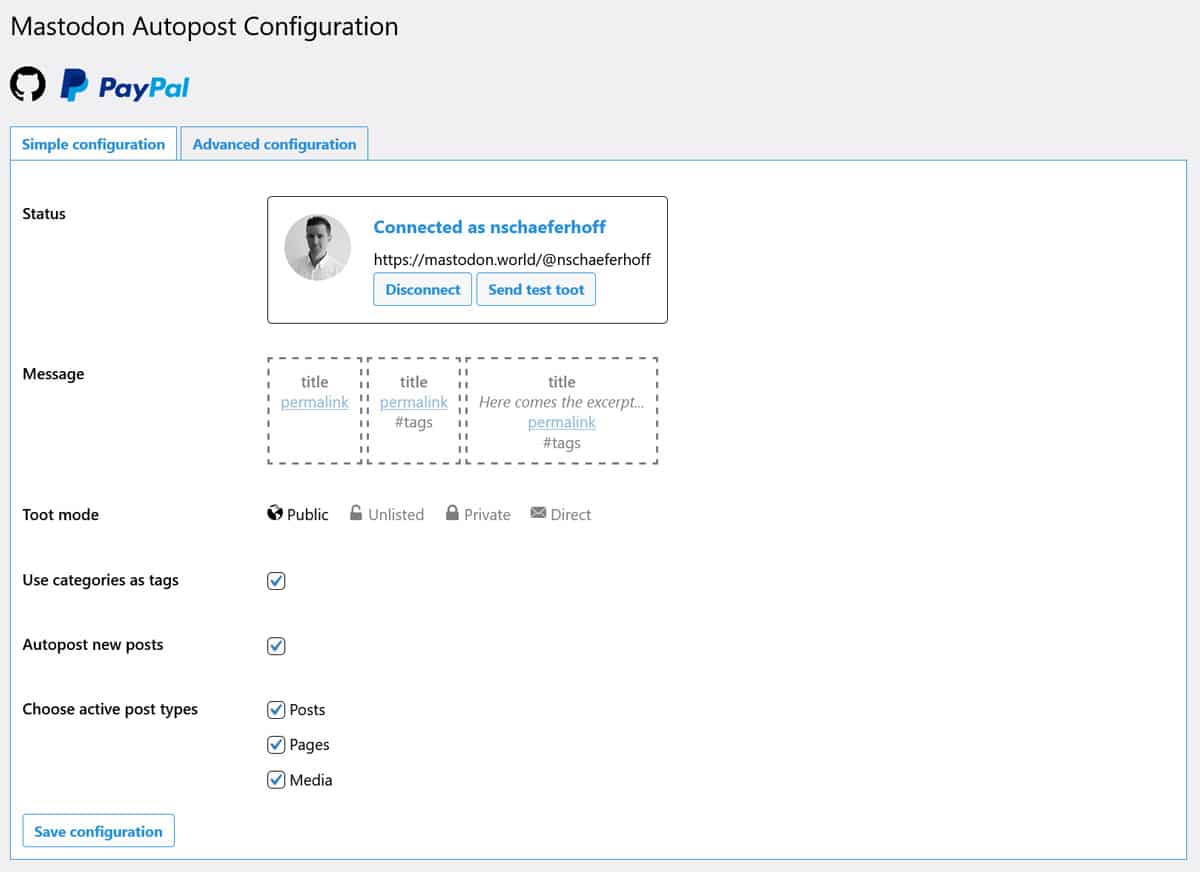The width and height of the screenshot is (1200, 872).
Task: Choose the Unlisted open-lock toot mode
Action: (x=387, y=514)
